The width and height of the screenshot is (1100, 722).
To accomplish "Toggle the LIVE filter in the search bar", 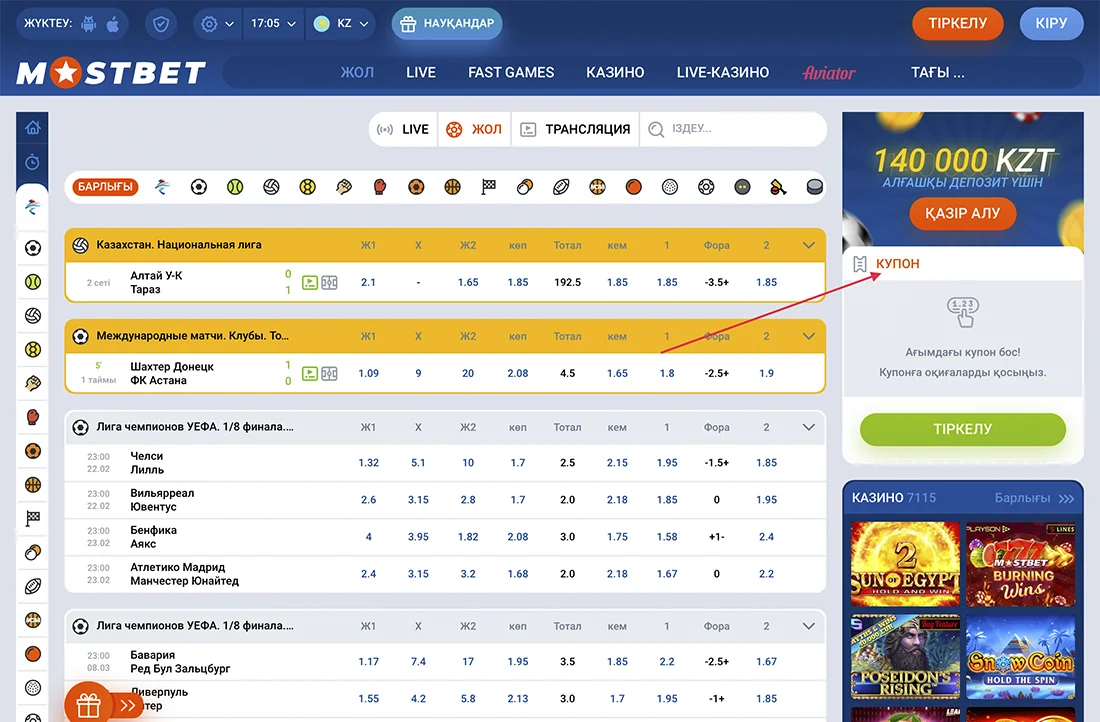I will pos(403,129).
